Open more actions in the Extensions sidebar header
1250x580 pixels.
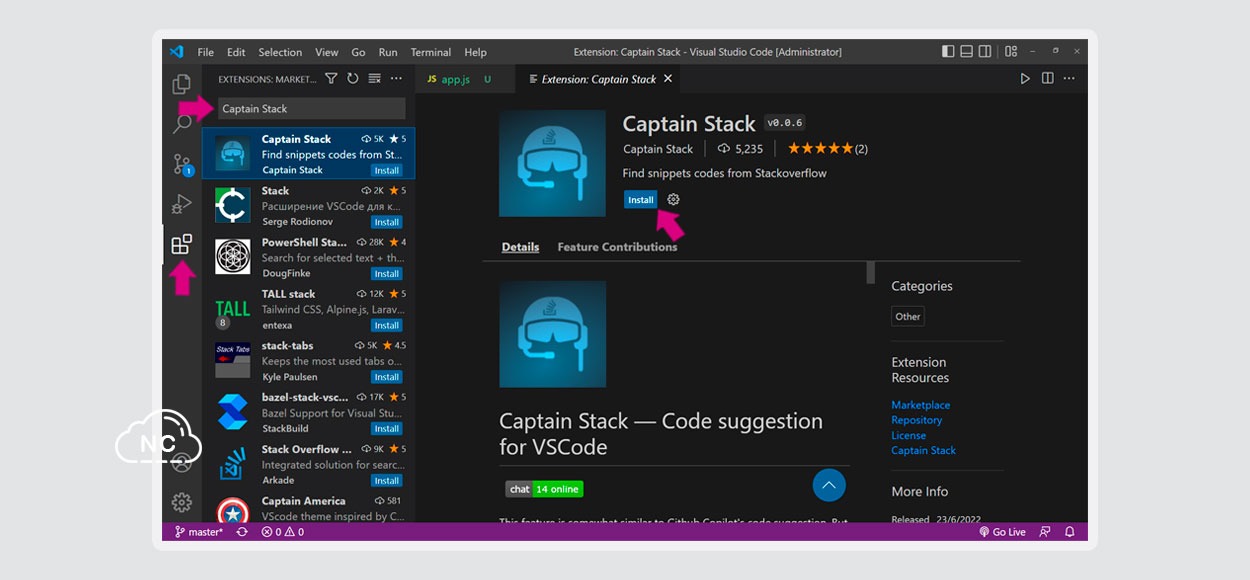[396, 79]
